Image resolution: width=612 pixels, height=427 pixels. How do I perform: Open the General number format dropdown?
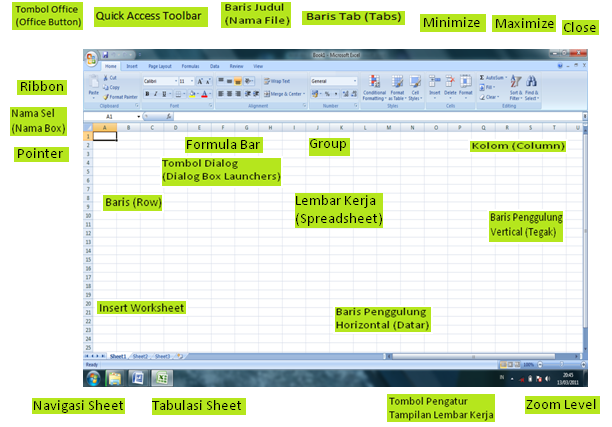[354, 81]
